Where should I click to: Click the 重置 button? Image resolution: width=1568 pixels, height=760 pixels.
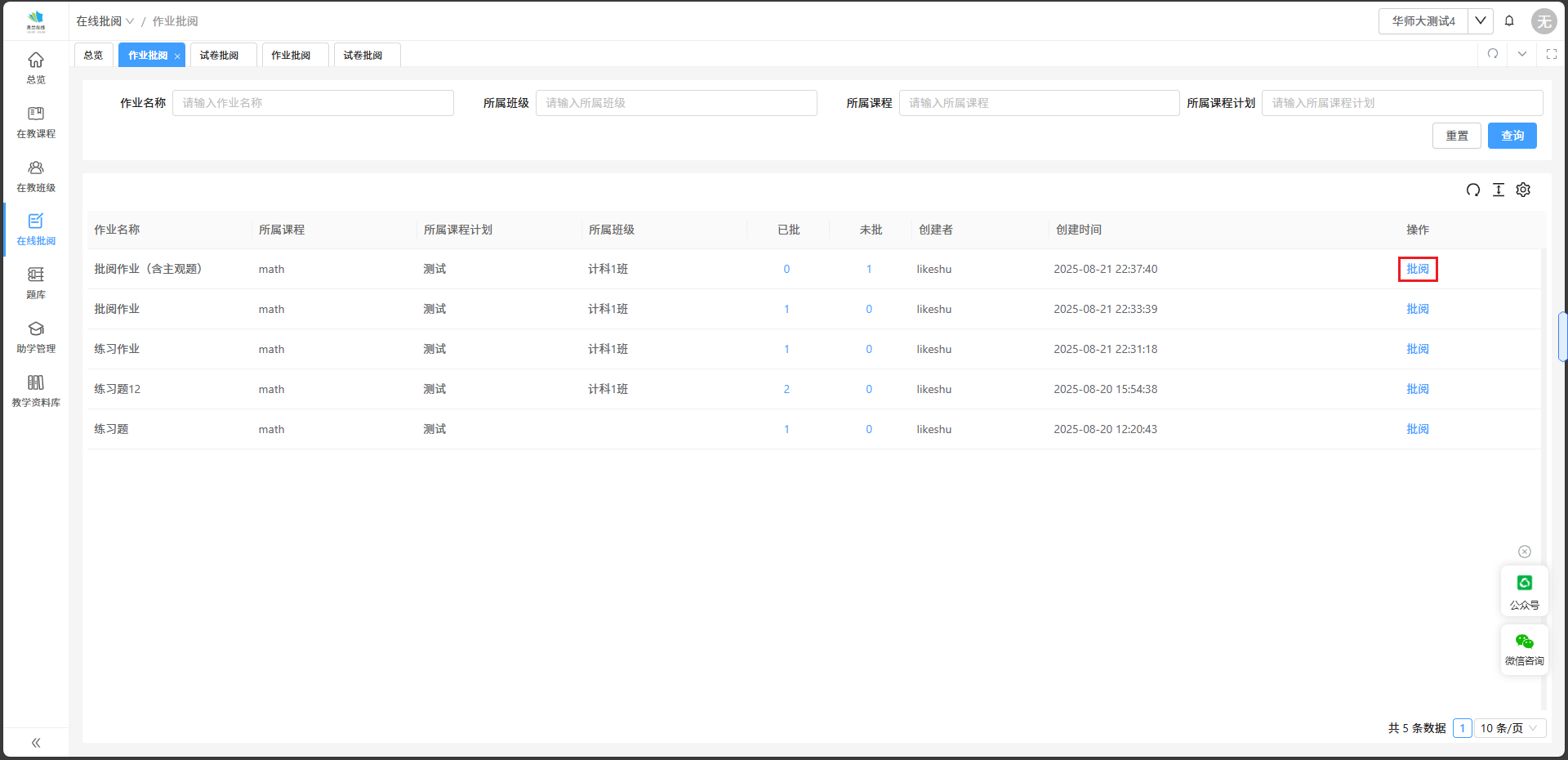click(x=1456, y=136)
